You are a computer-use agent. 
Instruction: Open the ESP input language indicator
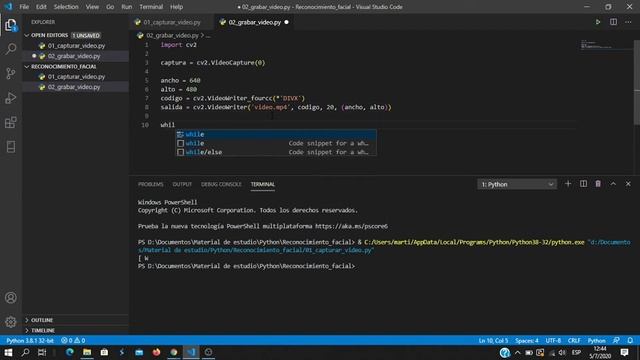click(576, 352)
